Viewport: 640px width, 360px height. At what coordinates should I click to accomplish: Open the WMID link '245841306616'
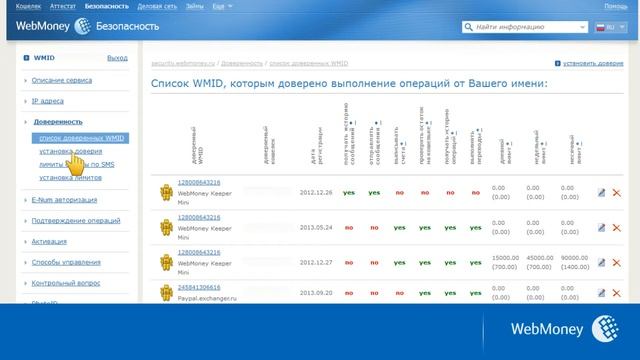pyautogui.click(x=199, y=287)
